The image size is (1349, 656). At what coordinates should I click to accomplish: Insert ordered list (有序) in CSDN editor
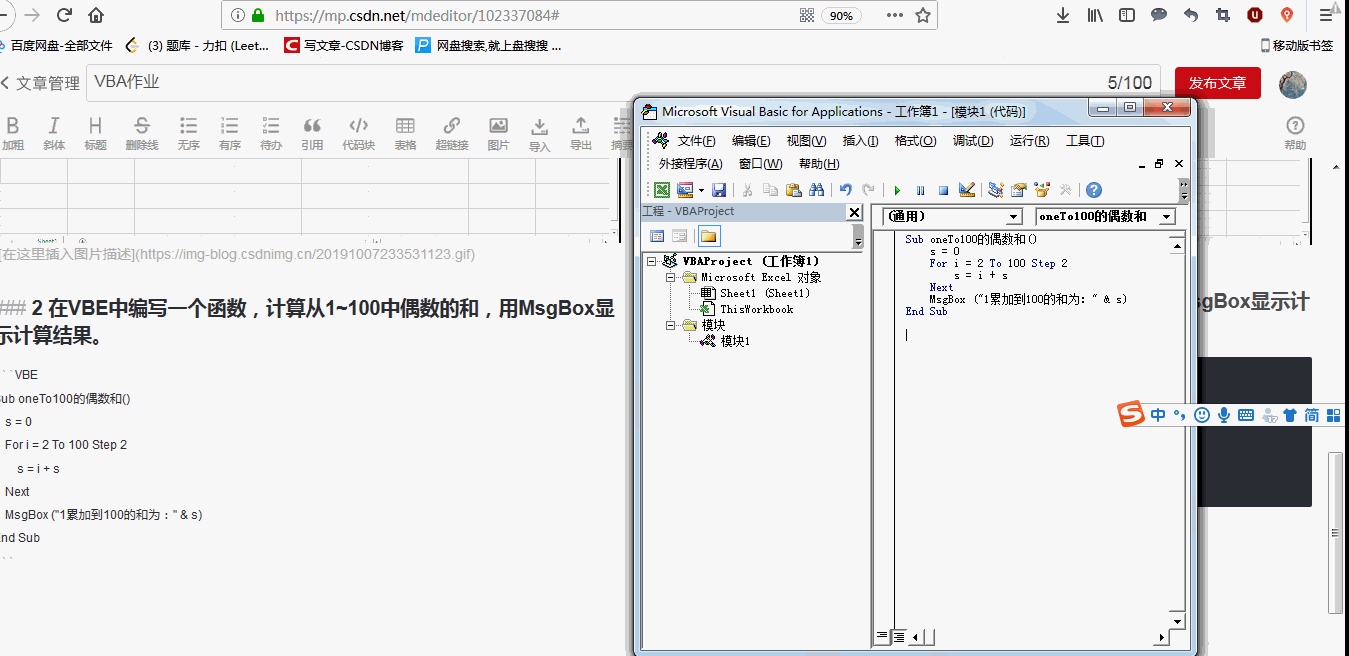pyautogui.click(x=230, y=133)
